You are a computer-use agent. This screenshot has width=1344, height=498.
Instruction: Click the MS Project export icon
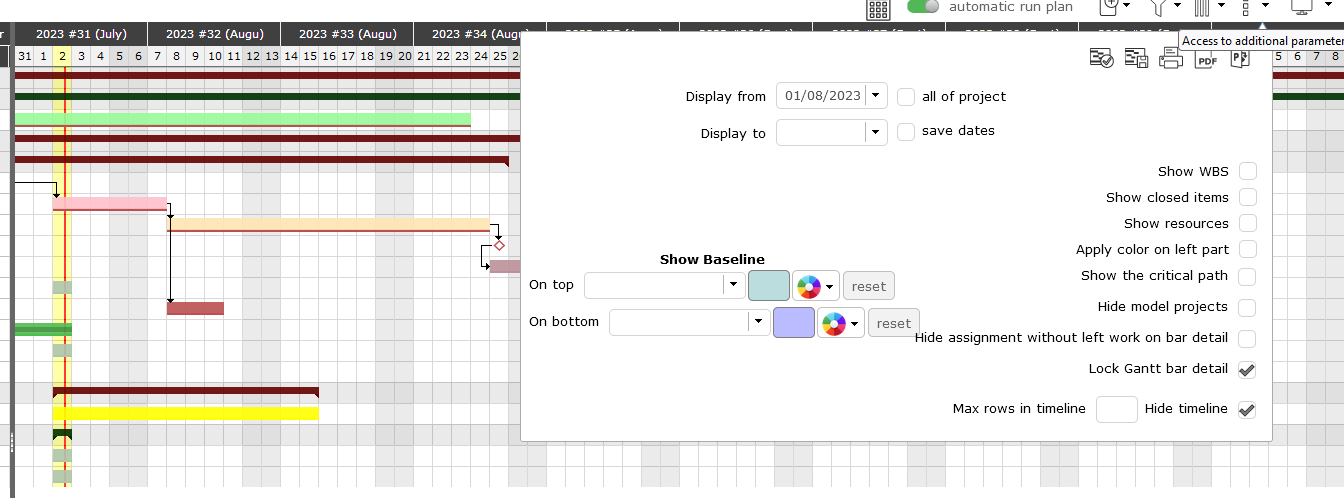pos(1240,59)
